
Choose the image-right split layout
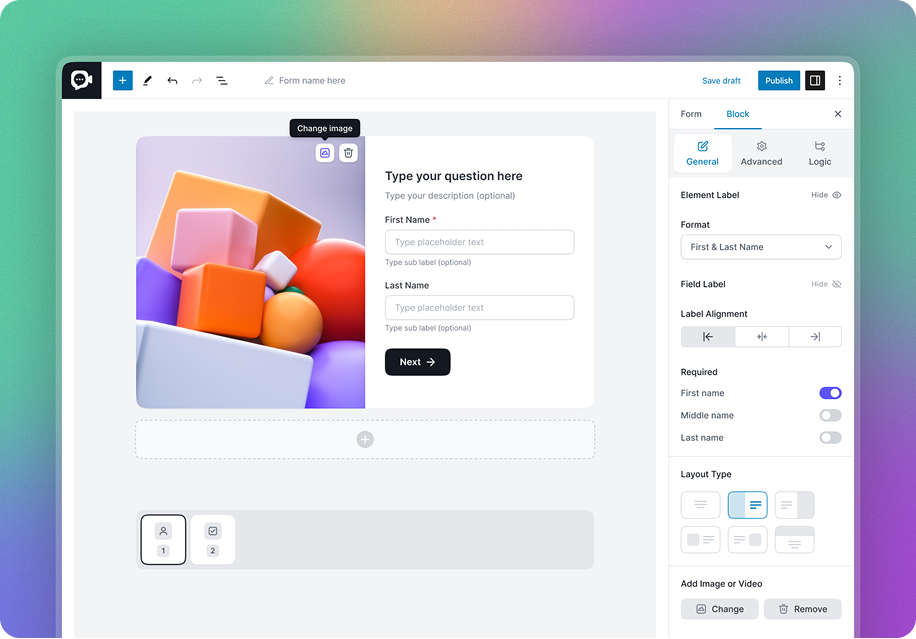[x=794, y=505]
